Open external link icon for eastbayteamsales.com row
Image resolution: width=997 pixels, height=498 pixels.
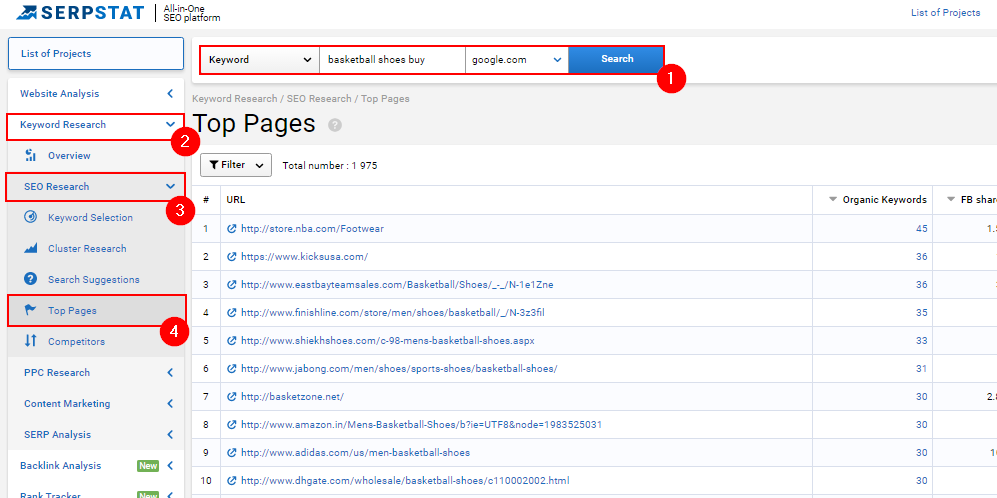click(x=232, y=284)
